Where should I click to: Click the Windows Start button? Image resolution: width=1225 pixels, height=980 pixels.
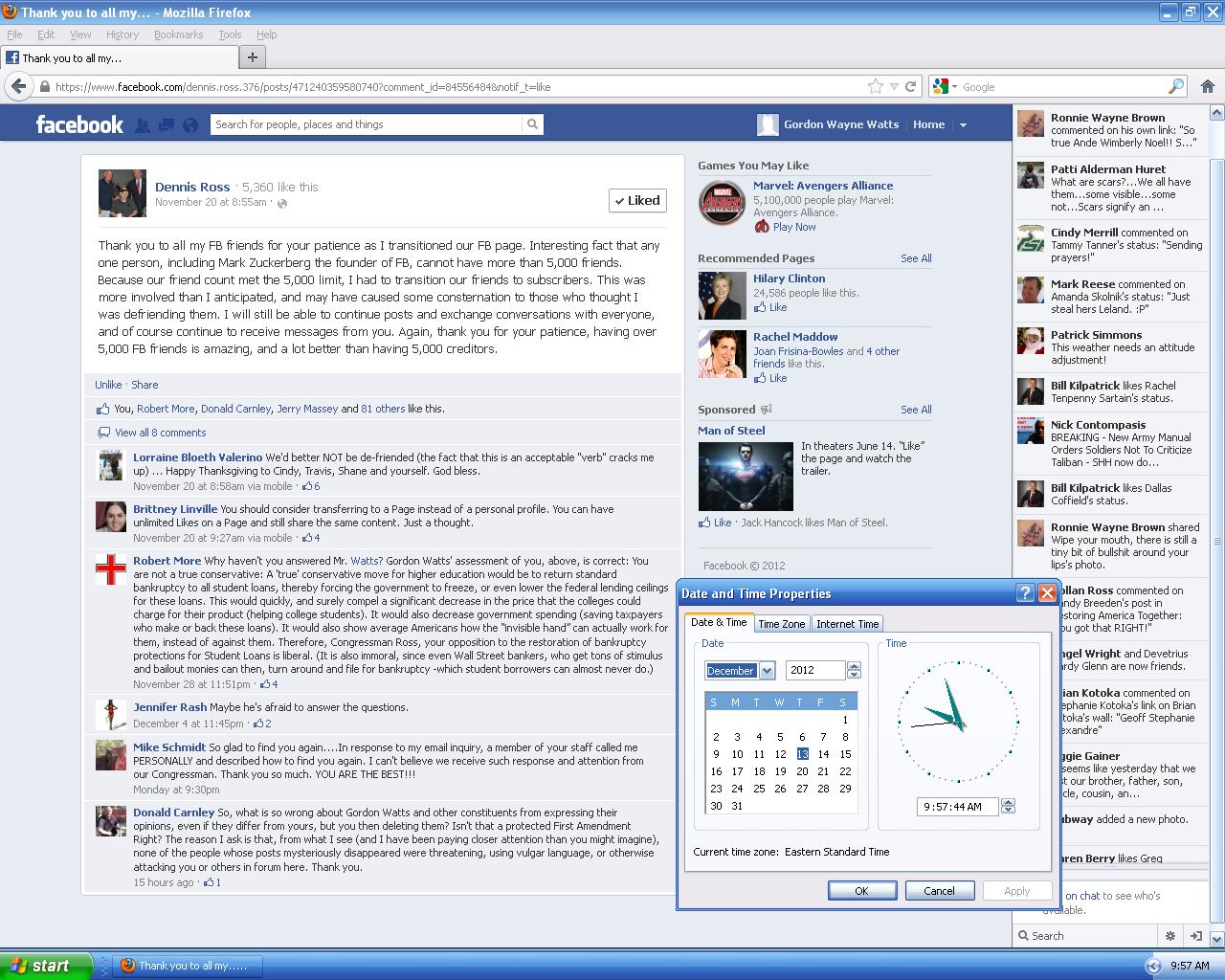click(46, 966)
